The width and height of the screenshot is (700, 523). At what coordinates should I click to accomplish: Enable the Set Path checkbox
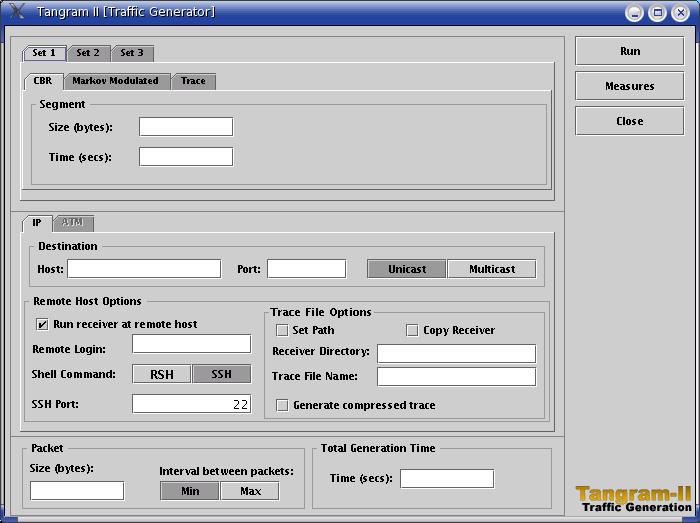tap(282, 331)
